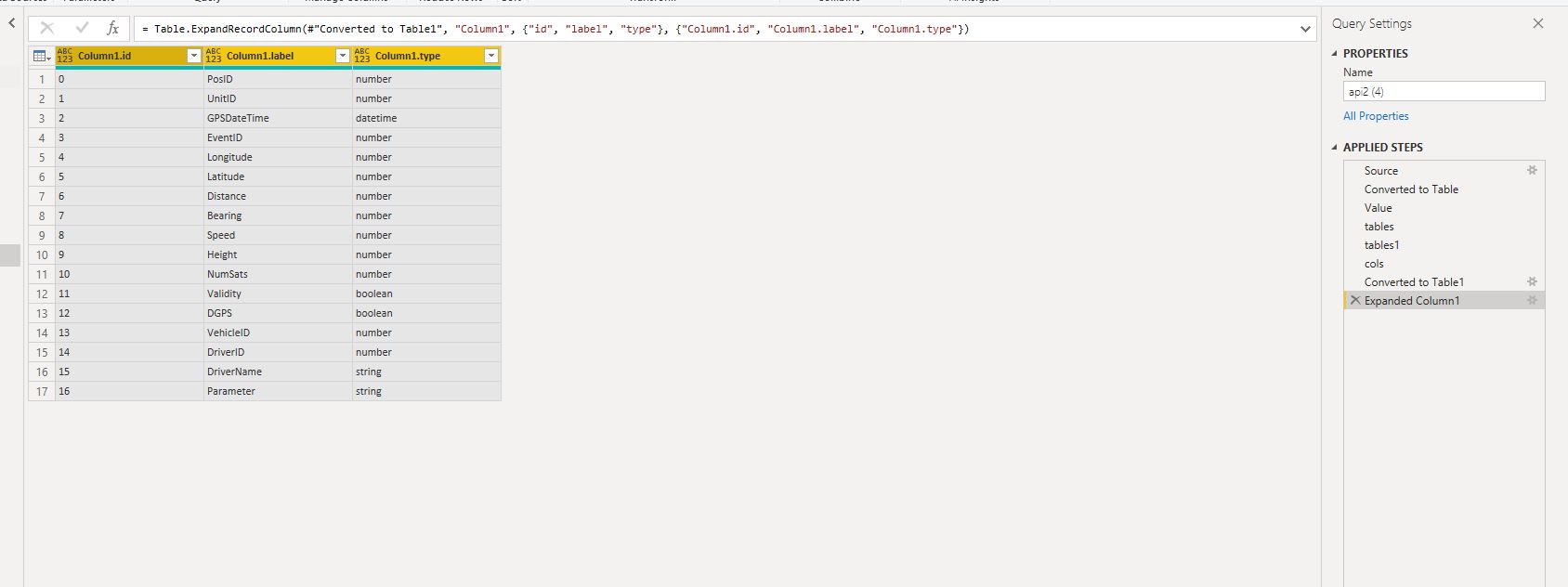
Task: Expand the Queries pane chevron
Action: [11, 22]
